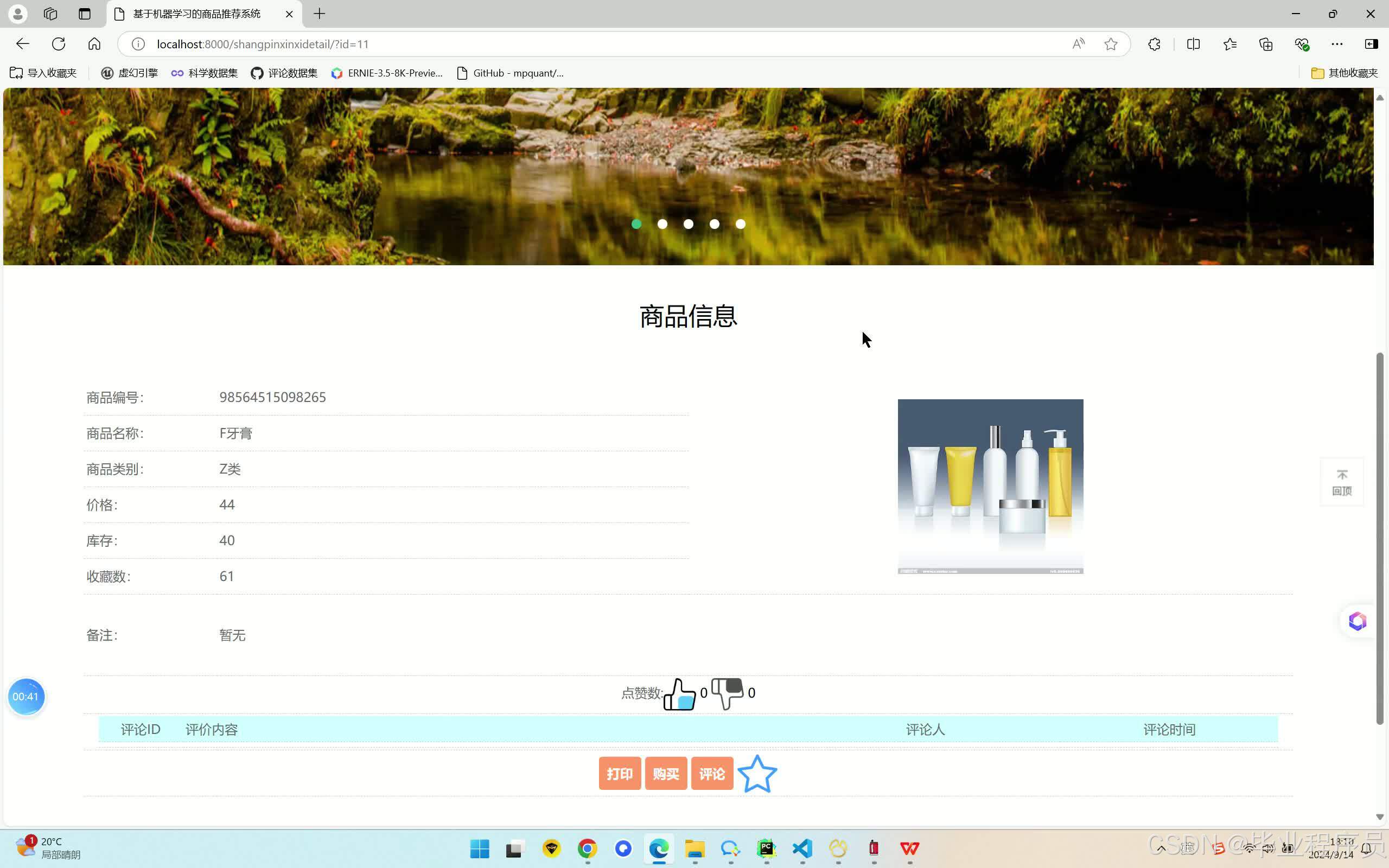
Task: Click the read aloud icon
Action: click(x=1079, y=44)
